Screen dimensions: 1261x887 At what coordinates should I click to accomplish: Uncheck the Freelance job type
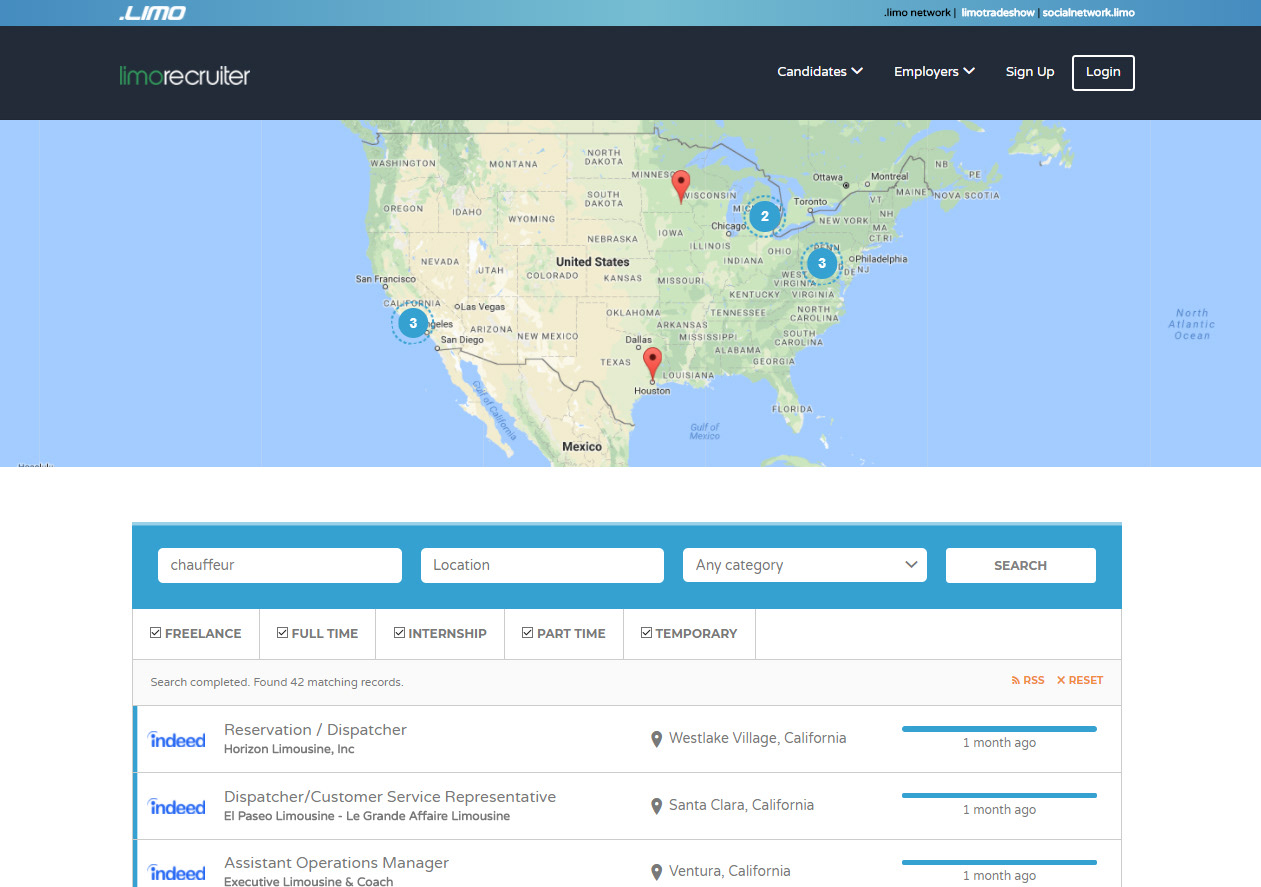[156, 633]
